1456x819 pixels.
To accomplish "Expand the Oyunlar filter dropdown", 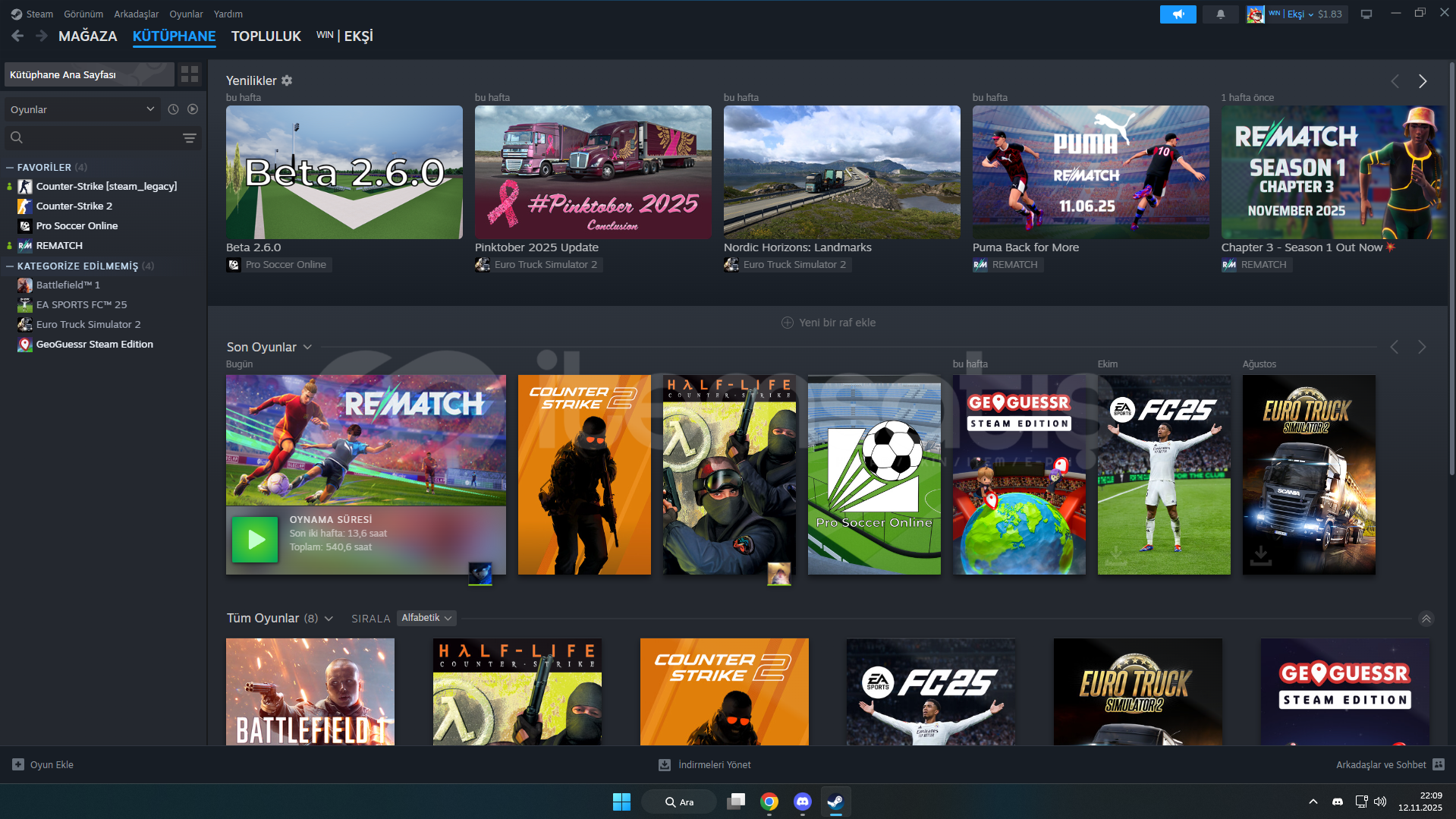I will 83,109.
